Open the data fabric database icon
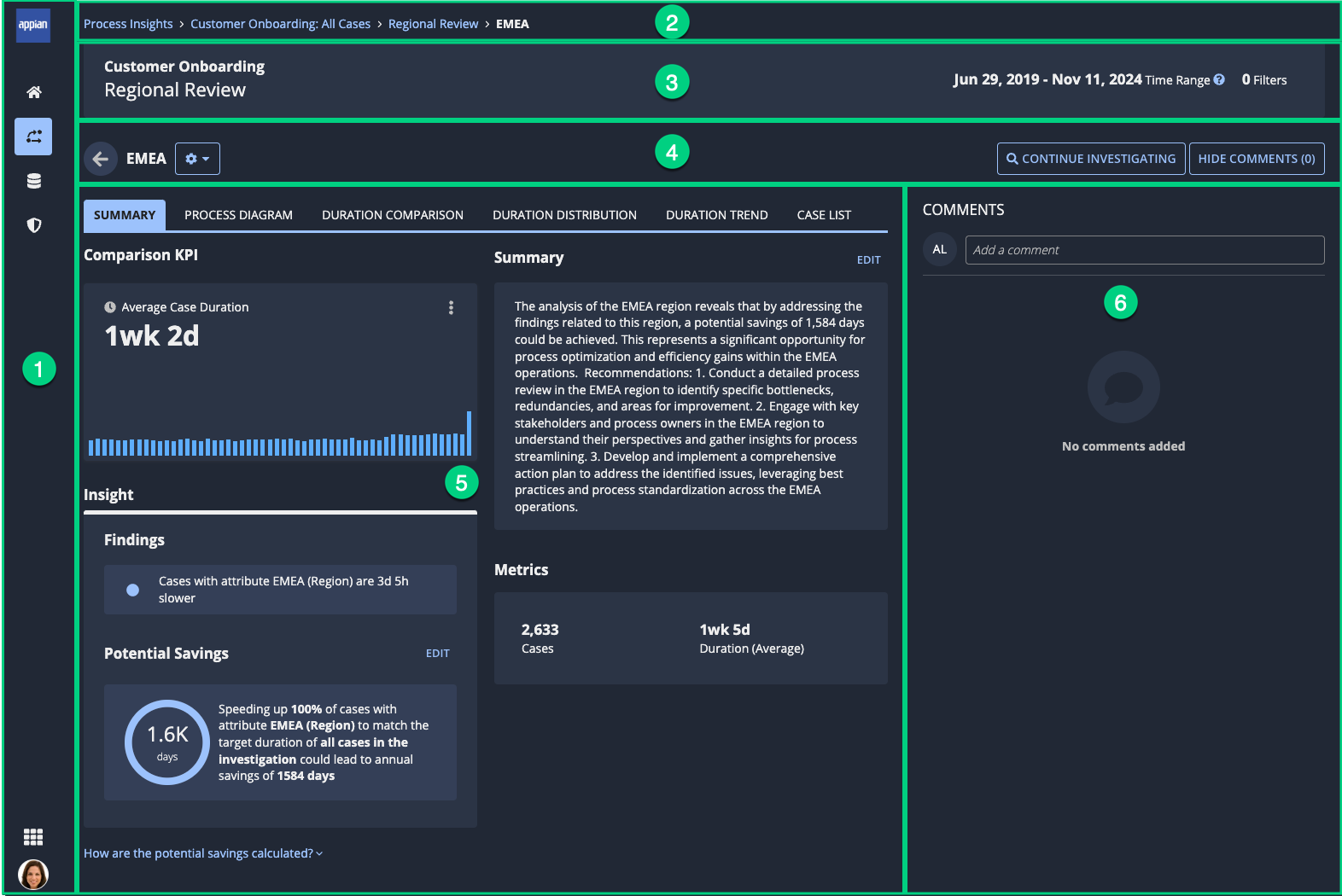1342x896 pixels. click(34, 181)
